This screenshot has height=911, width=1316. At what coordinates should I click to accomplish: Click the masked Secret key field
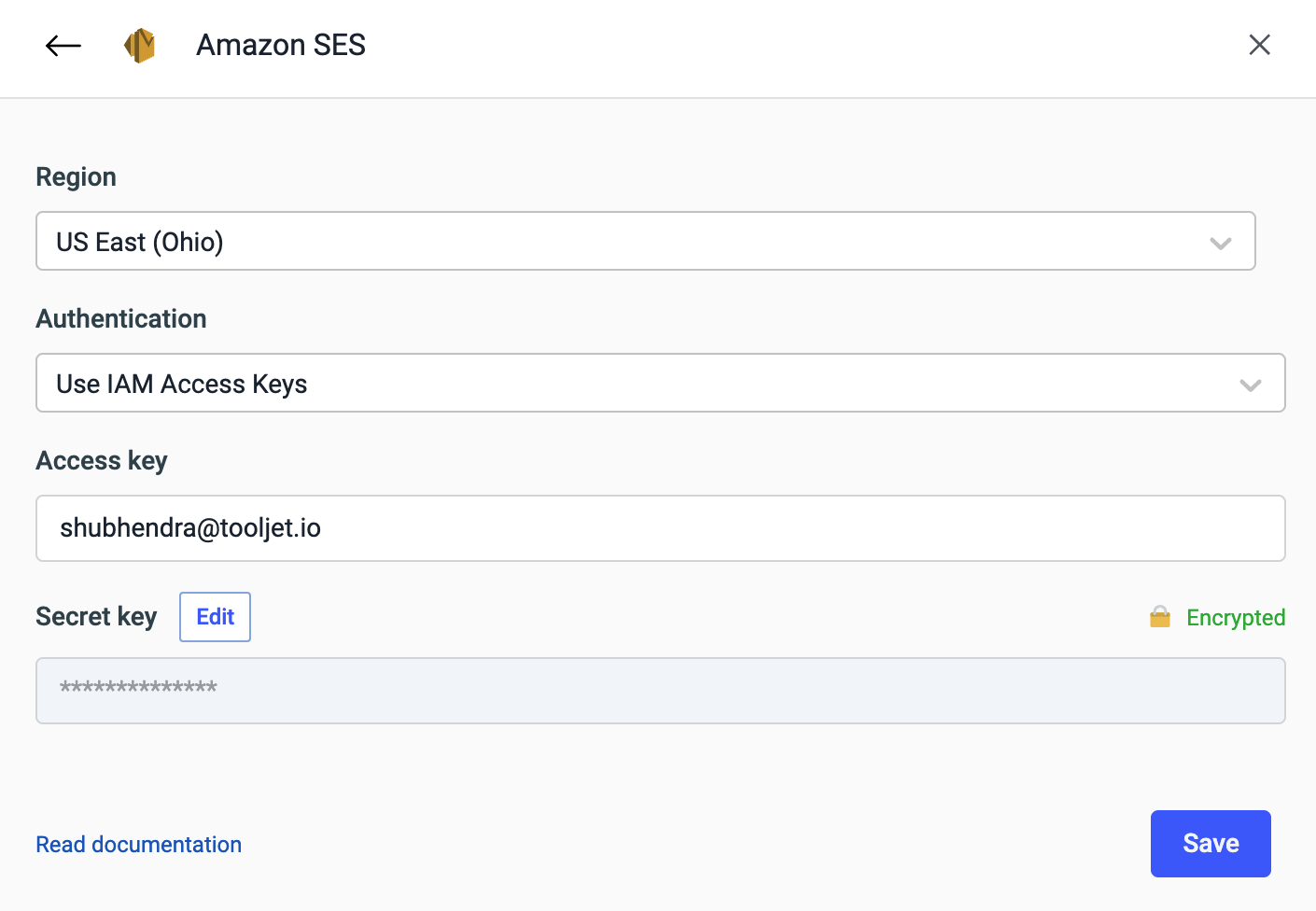[660, 691]
